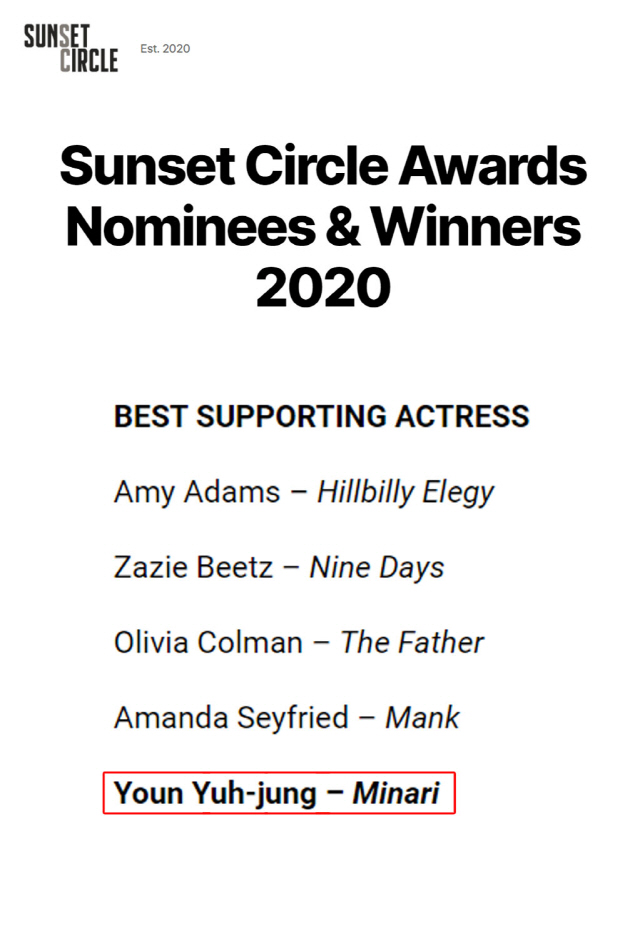Click the Minari film title
Viewport: 640px width, 925px height.
click(x=396, y=793)
